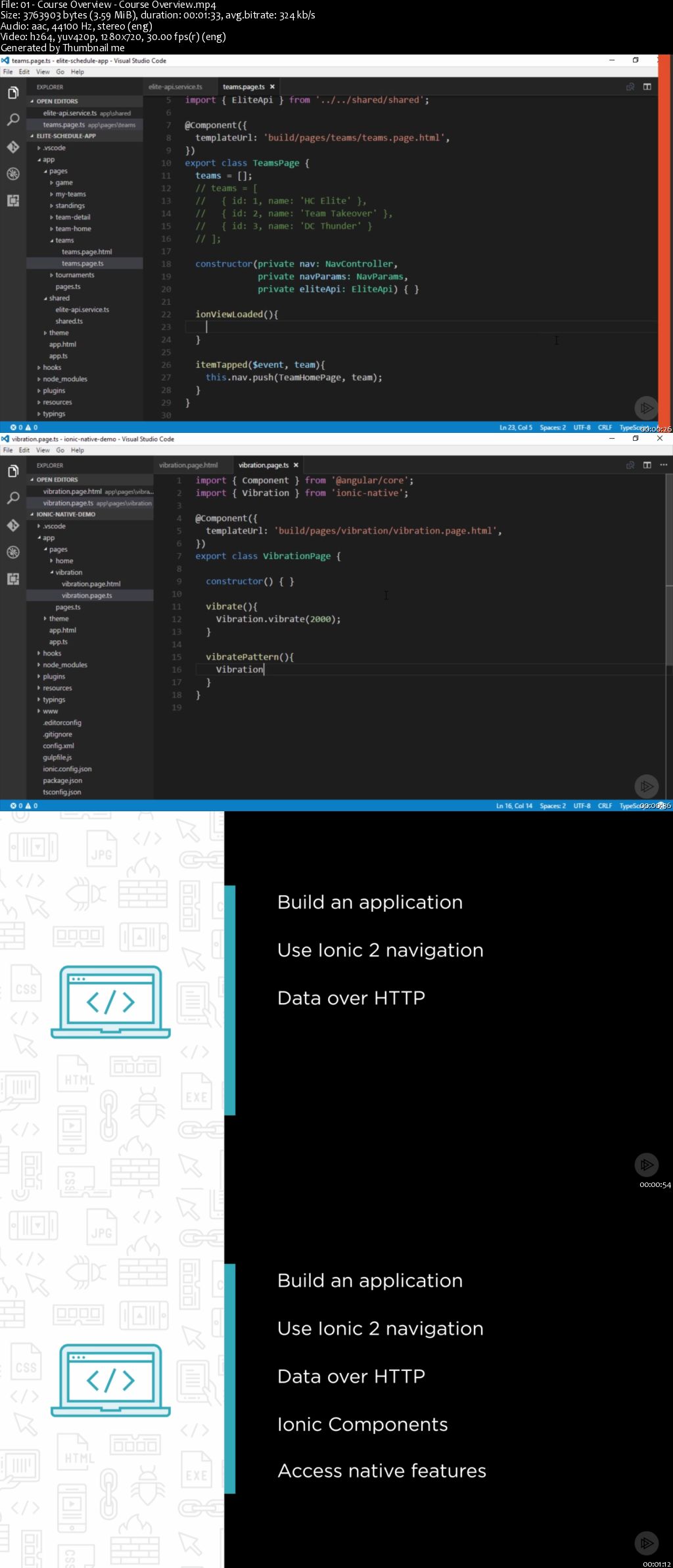Open View menu in elite-schedule-app window
Screen dimensions: 673x1568
43,72
